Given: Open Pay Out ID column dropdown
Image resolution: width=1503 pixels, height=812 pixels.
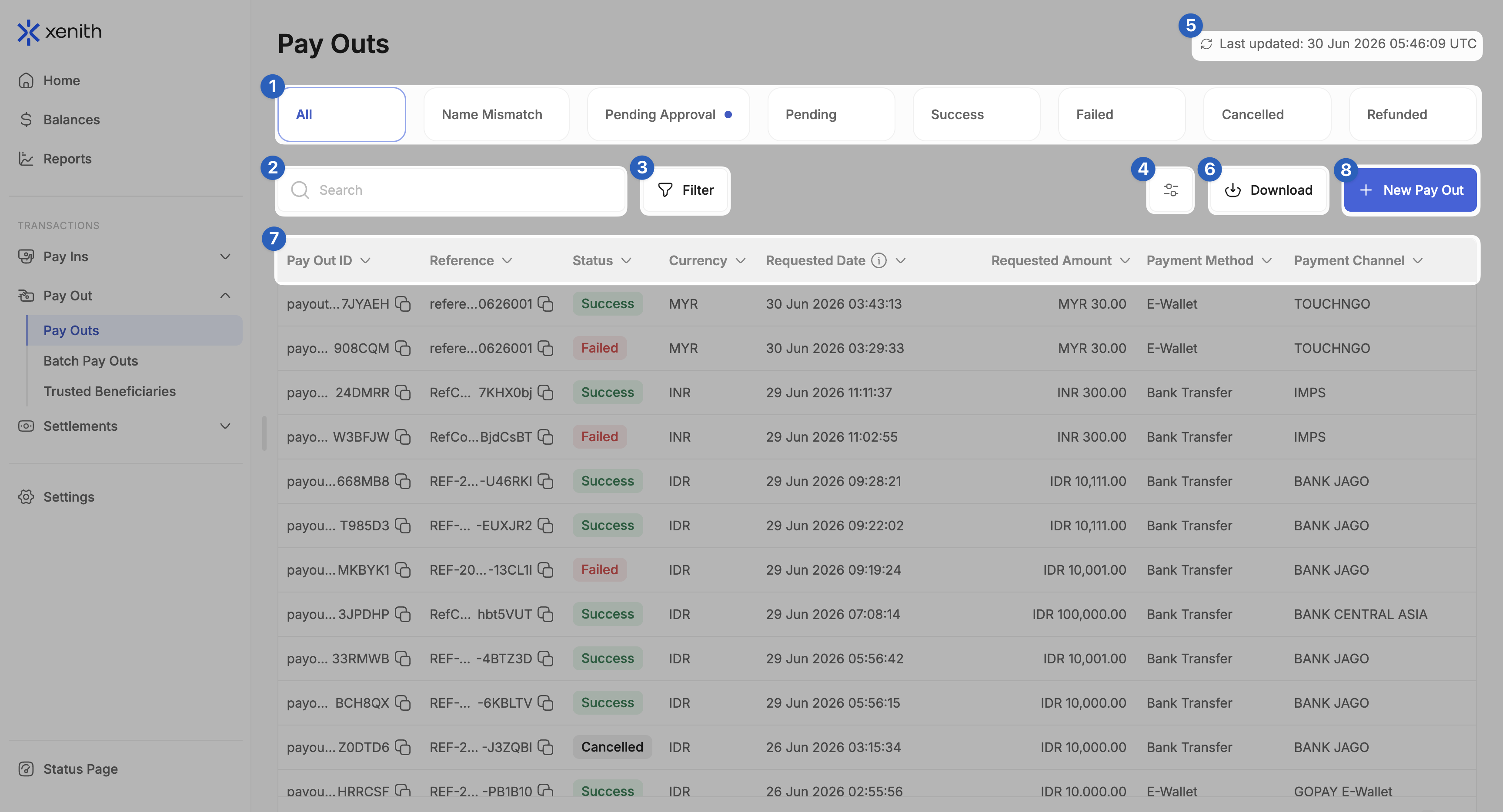Looking at the screenshot, I should pyautogui.click(x=366, y=261).
